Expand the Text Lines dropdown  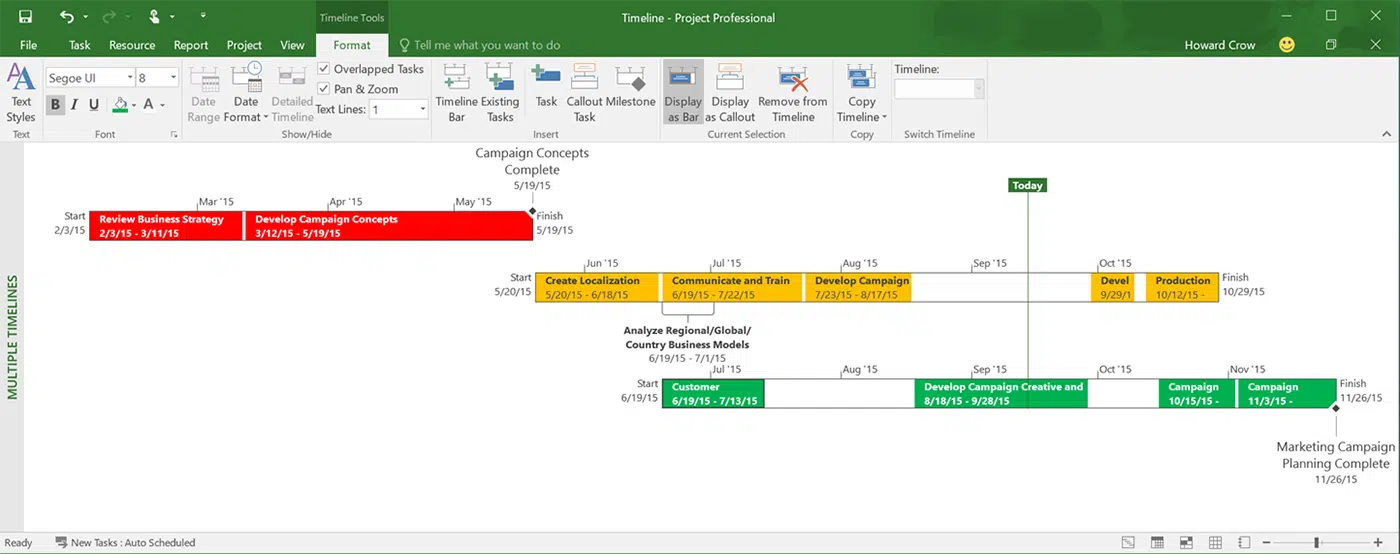[423, 110]
